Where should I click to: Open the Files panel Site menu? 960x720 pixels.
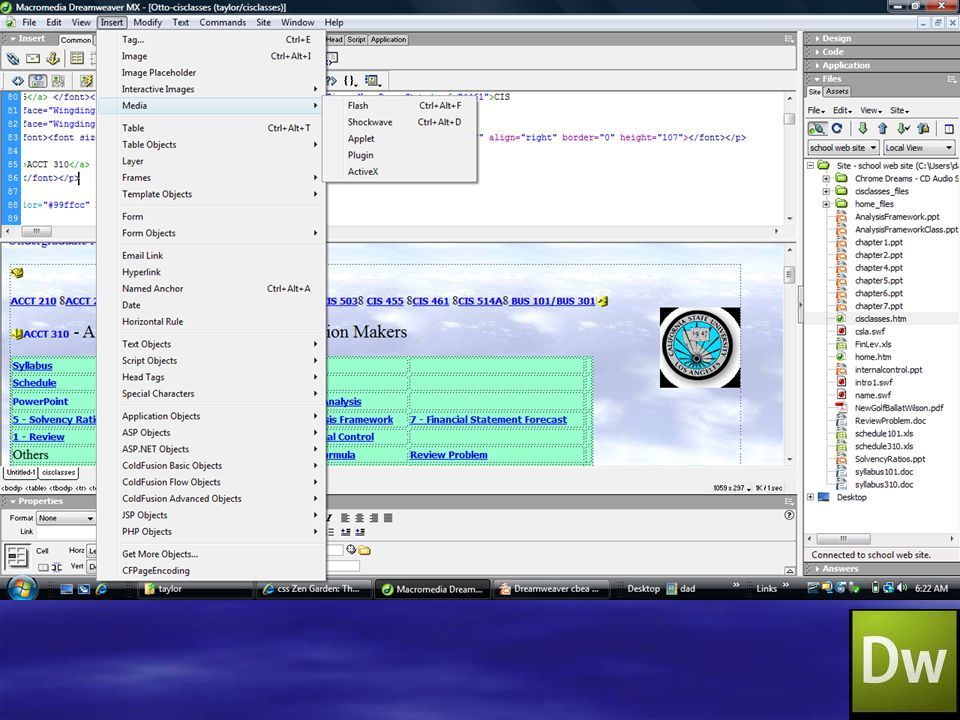[x=899, y=110]
